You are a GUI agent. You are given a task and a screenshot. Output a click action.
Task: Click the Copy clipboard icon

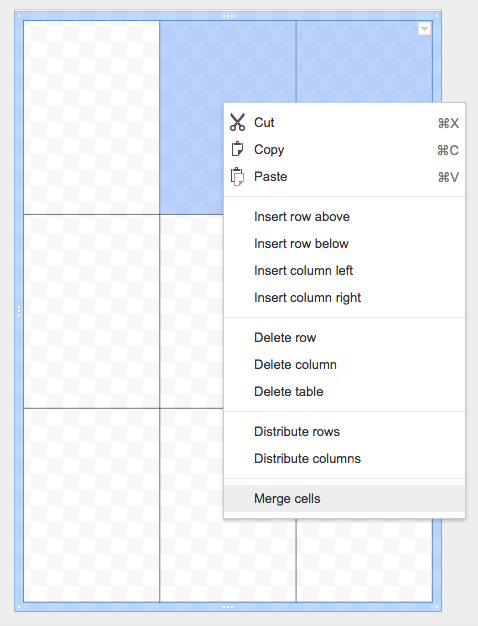point(237,149)
